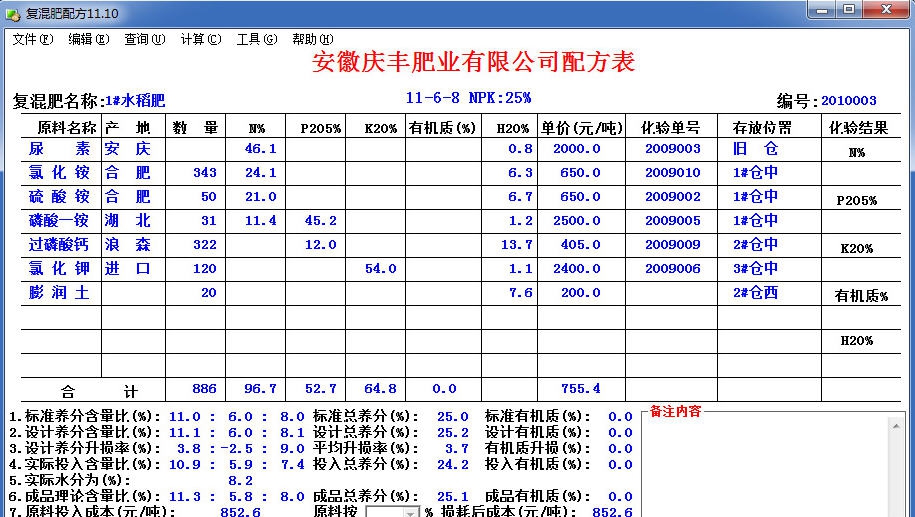The width and height of the screenshot is (915, 517).
Task: Click the 实际水分 value 8.2
Action: (240, 481)
